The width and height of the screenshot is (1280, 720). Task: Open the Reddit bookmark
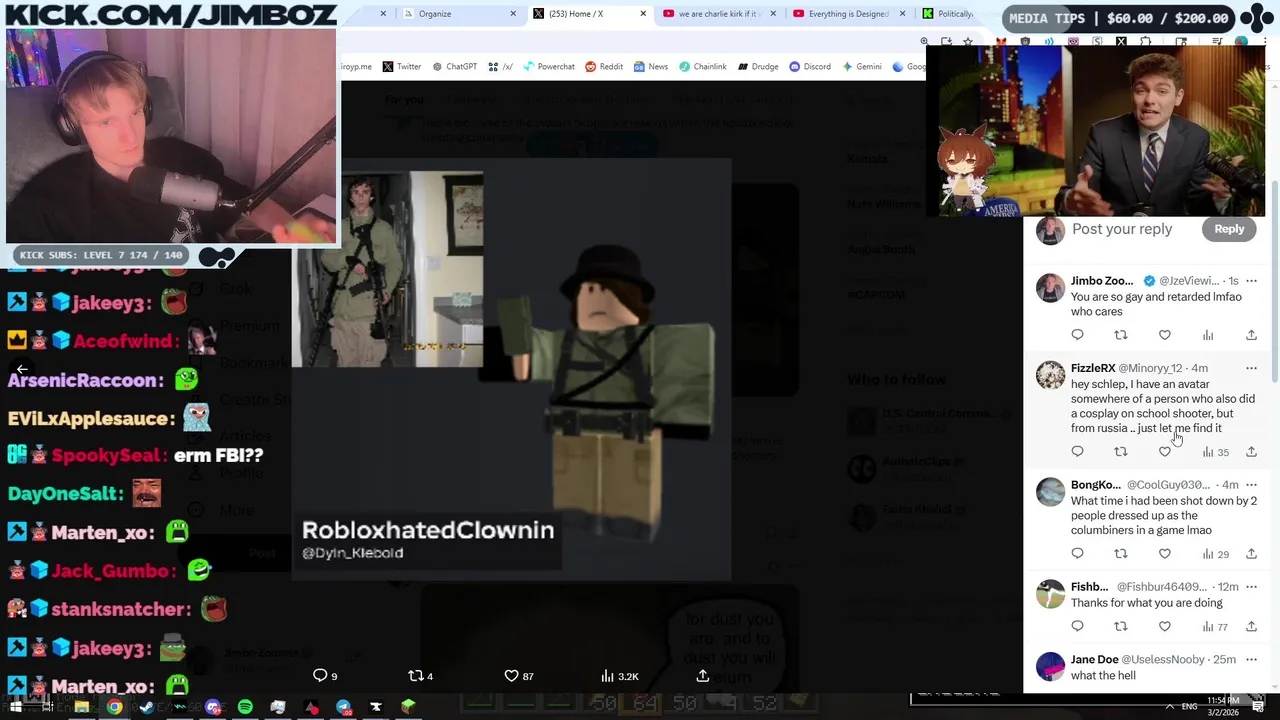[604, 67]
